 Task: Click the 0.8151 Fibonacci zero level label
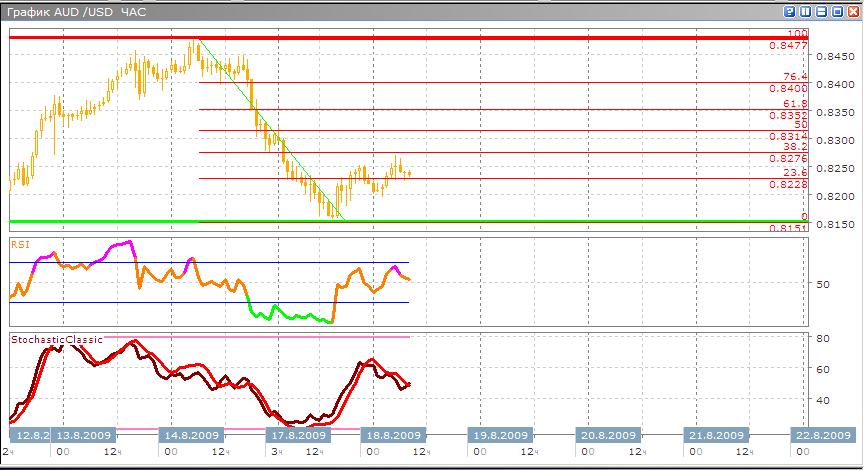pyautogui.click(x=788, y=228)
